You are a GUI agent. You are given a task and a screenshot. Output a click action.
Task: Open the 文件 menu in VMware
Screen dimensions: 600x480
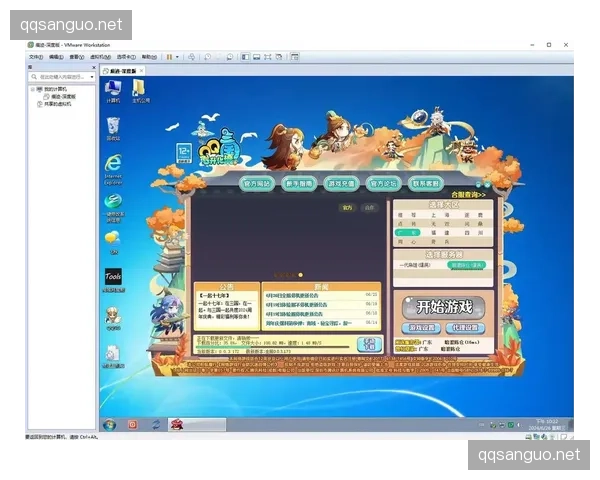pos(36,57)
